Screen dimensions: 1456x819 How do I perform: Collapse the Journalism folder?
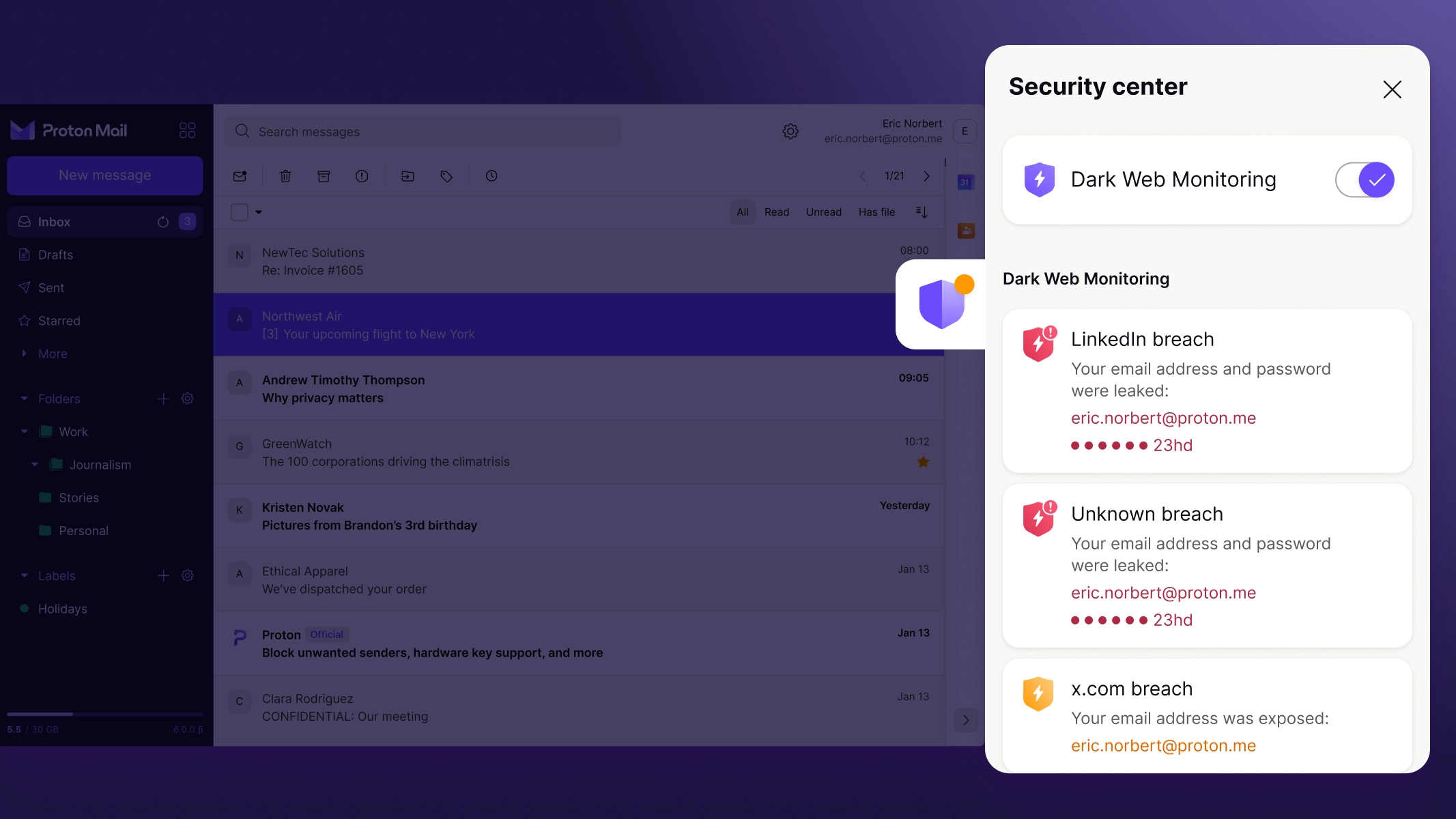(x=35, y=465)
